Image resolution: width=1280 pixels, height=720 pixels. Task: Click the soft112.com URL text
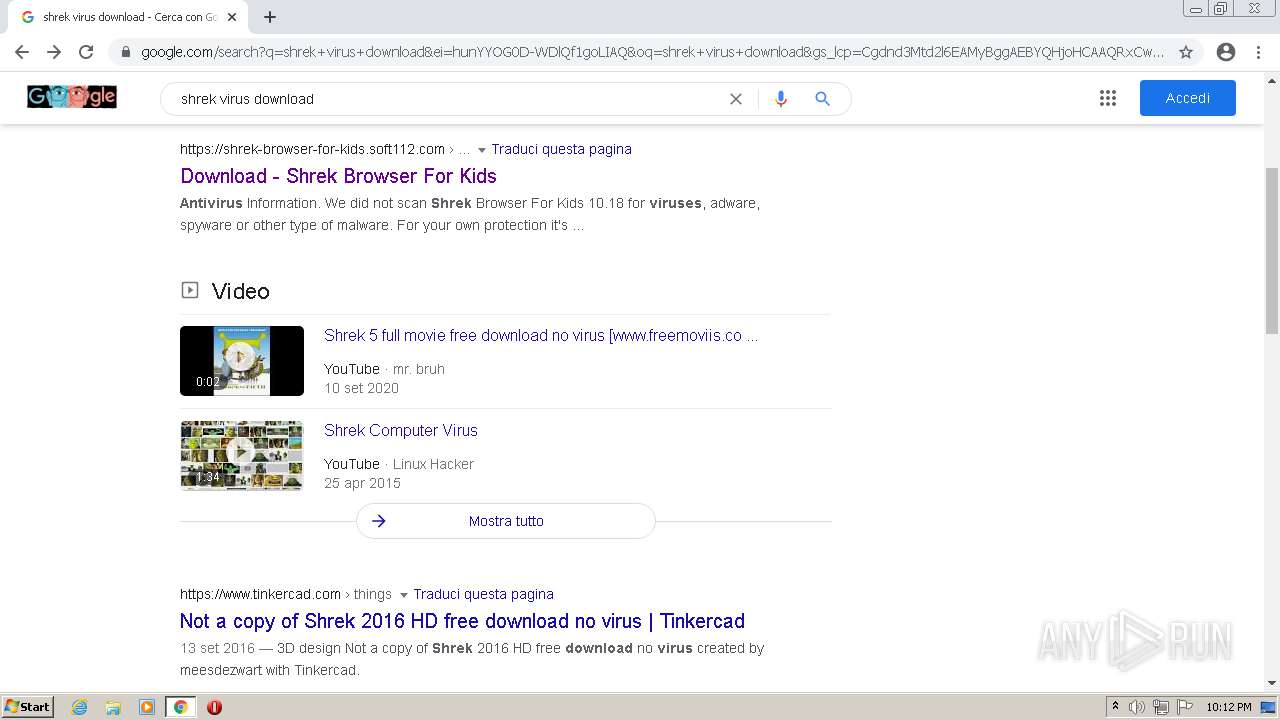tap(312, 149)
